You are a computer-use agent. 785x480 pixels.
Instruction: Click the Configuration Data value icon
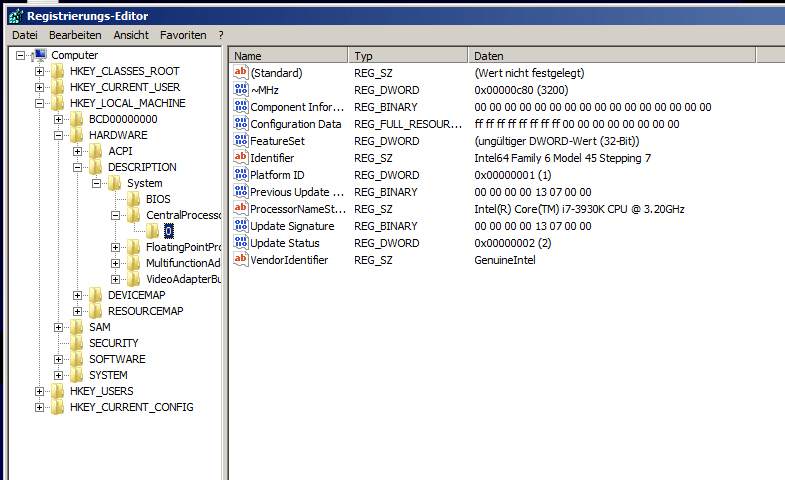click(241, 124)
